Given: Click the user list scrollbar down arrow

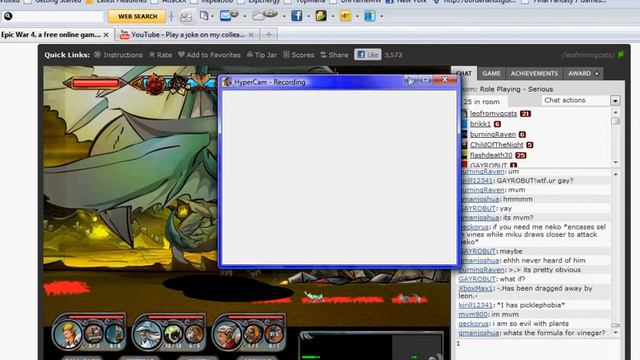Looking at the screenshot, I should coord(616,162).
